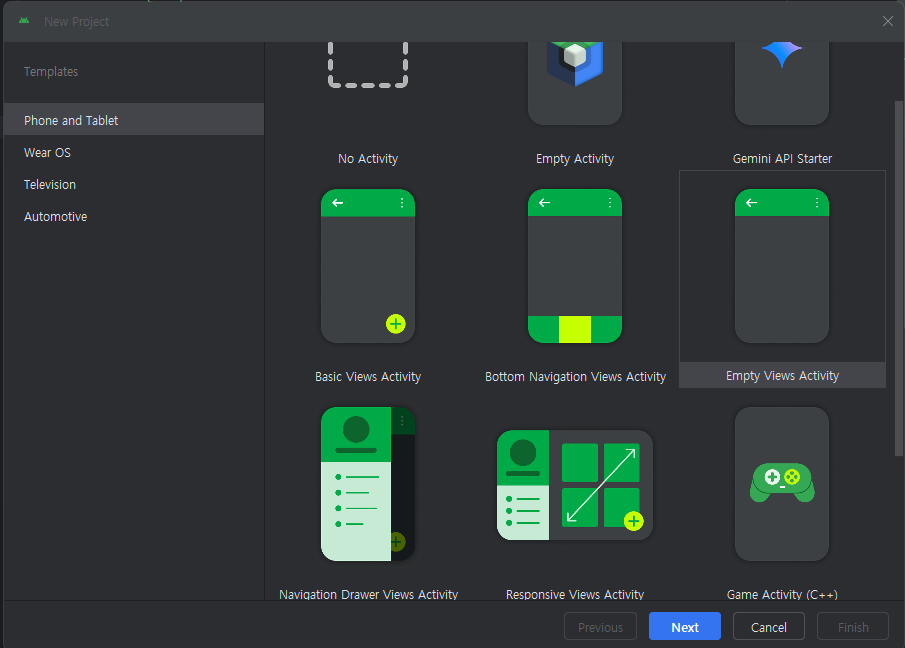Select the No Activity template thumbnail
This screenshot has width=905, height=648.
click(x=368, y=65)
